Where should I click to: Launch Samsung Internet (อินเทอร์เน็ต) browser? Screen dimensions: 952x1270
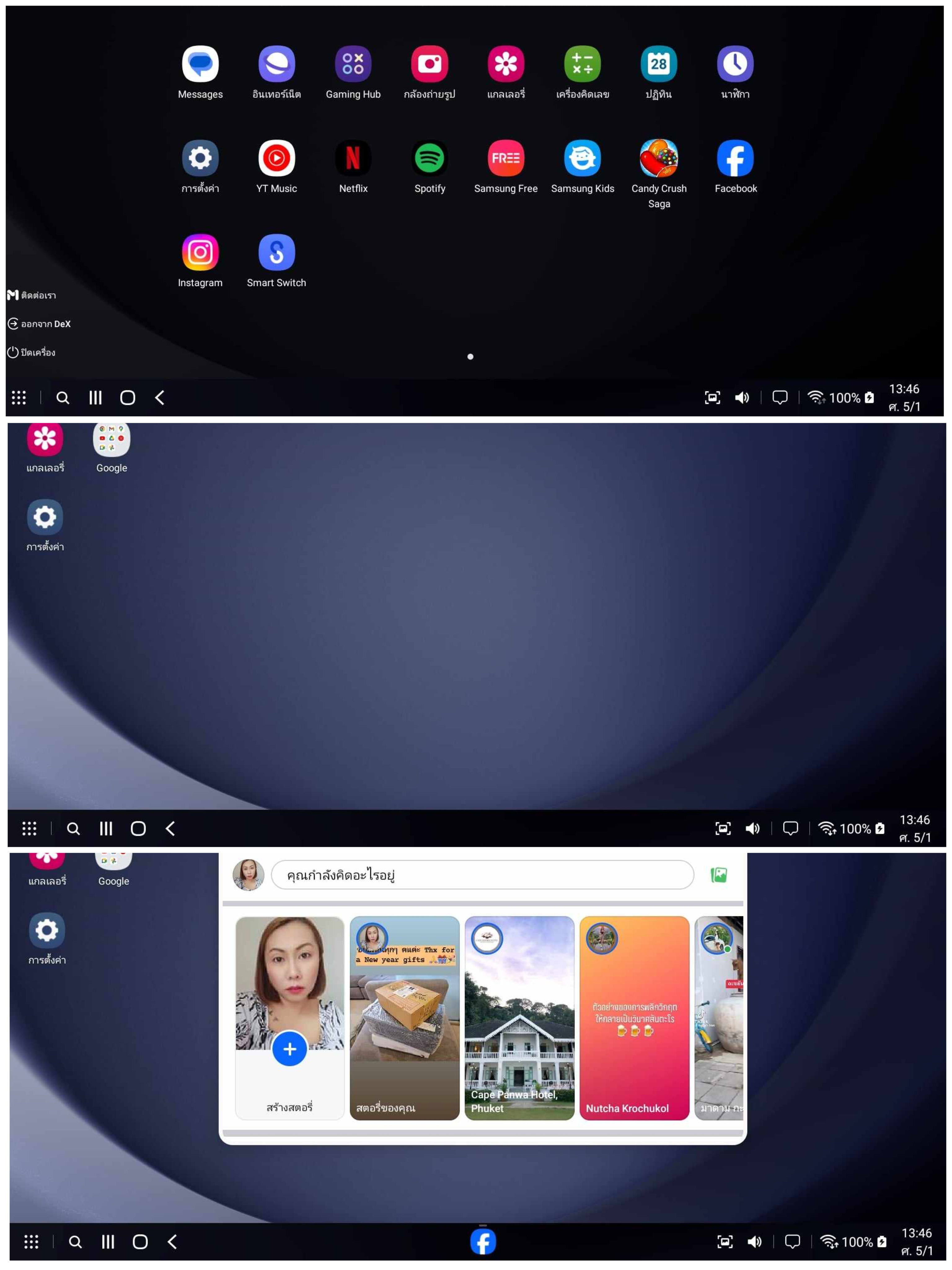[x=277, y=64]
